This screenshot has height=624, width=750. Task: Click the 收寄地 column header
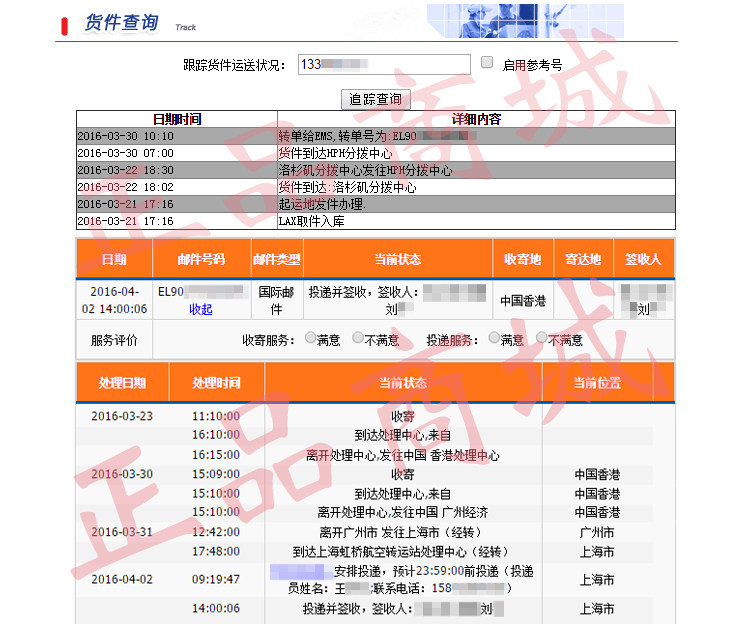point(523,259)
